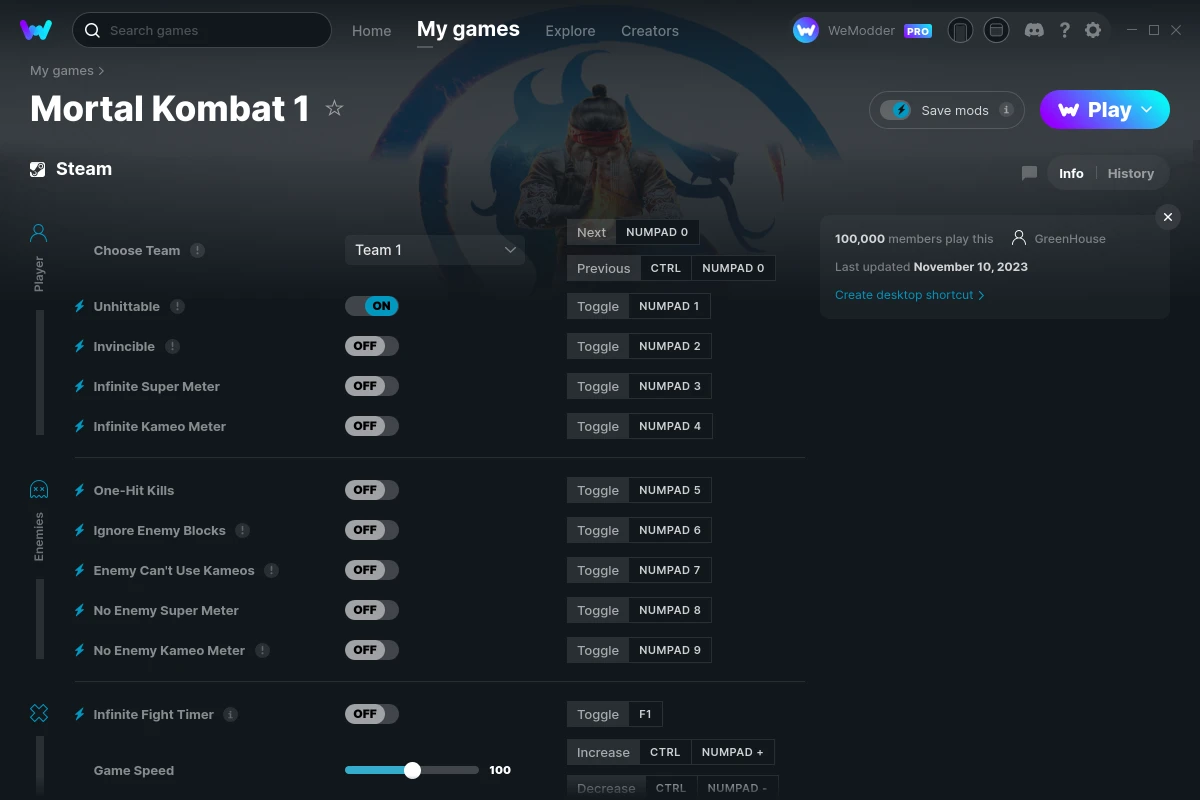Image resolution: width=1200 pixels, height=800 pixels.
Task: Click the NUMPAD 2 key binding for Invincible
Action: coord(670,346)
